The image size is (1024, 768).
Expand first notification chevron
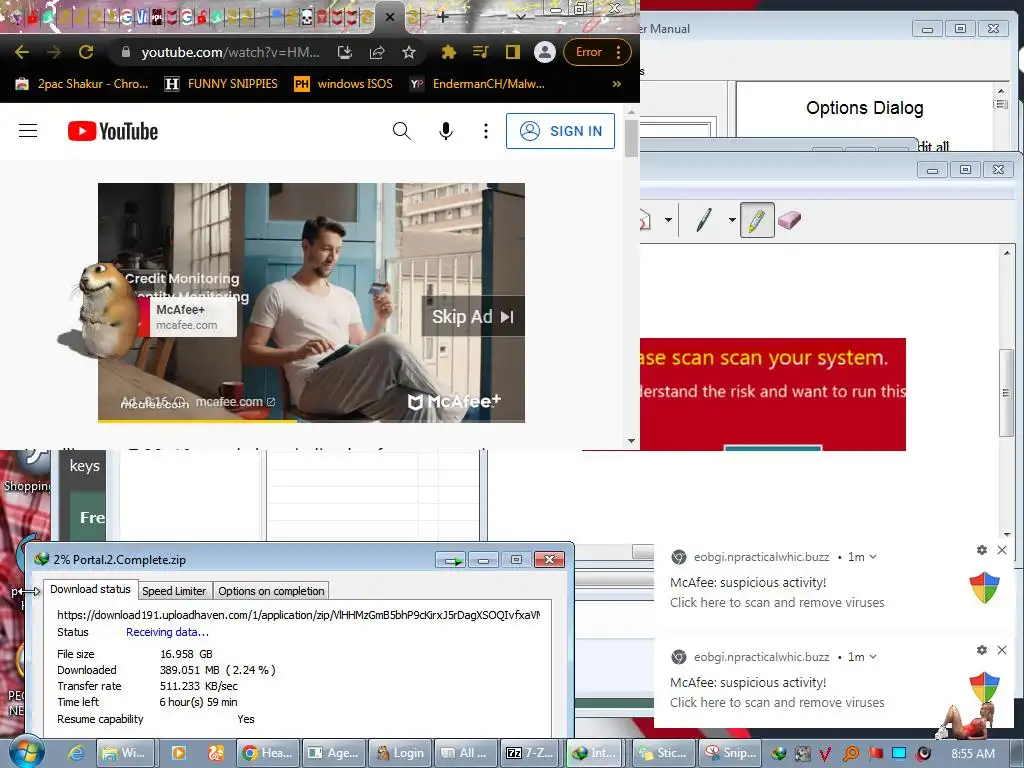coord(872,557)
